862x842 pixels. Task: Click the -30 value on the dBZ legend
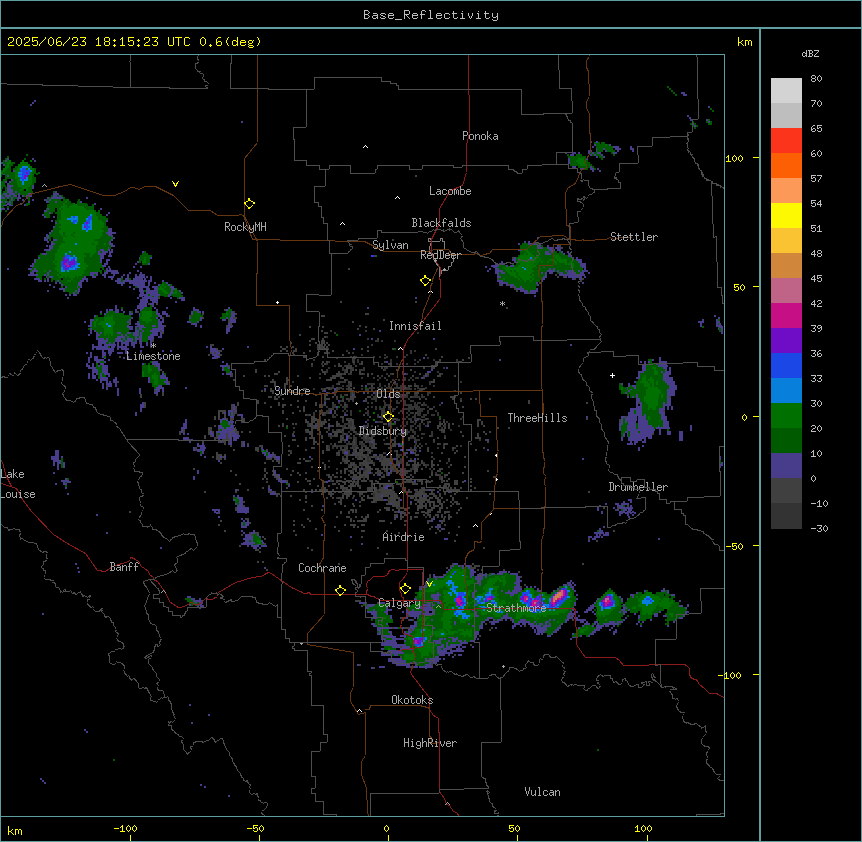pos(819,528)
